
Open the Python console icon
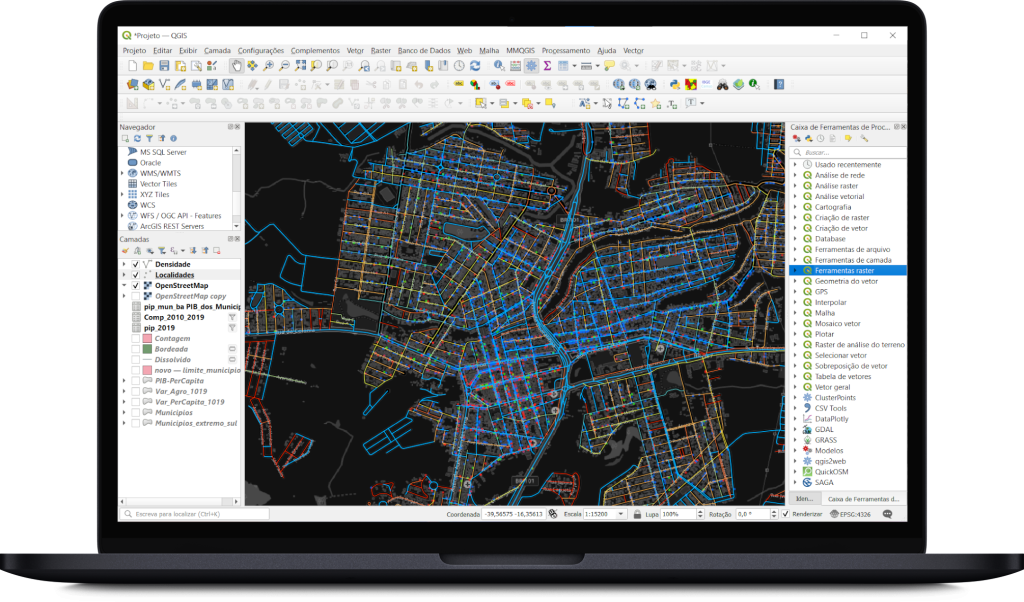point(675,84)
